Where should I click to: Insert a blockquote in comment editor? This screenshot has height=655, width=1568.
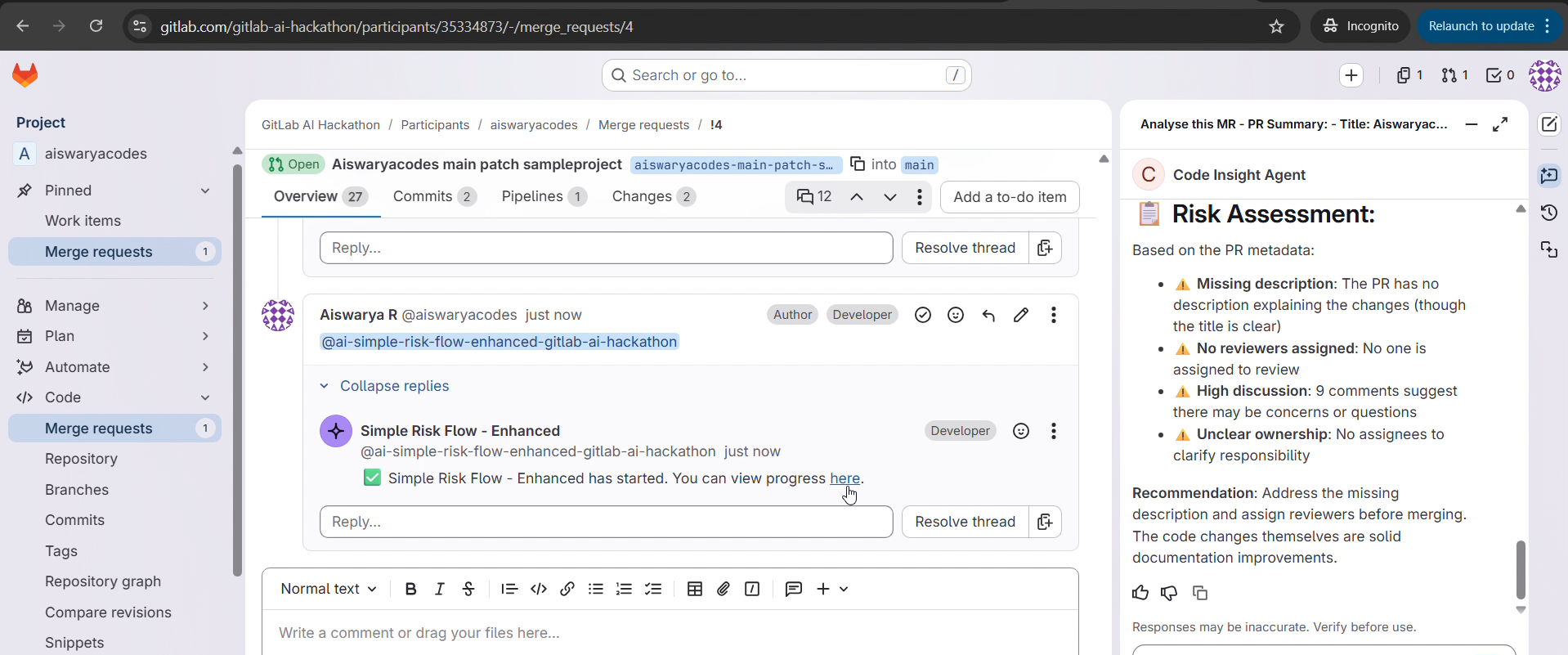[x=509, y=589]
